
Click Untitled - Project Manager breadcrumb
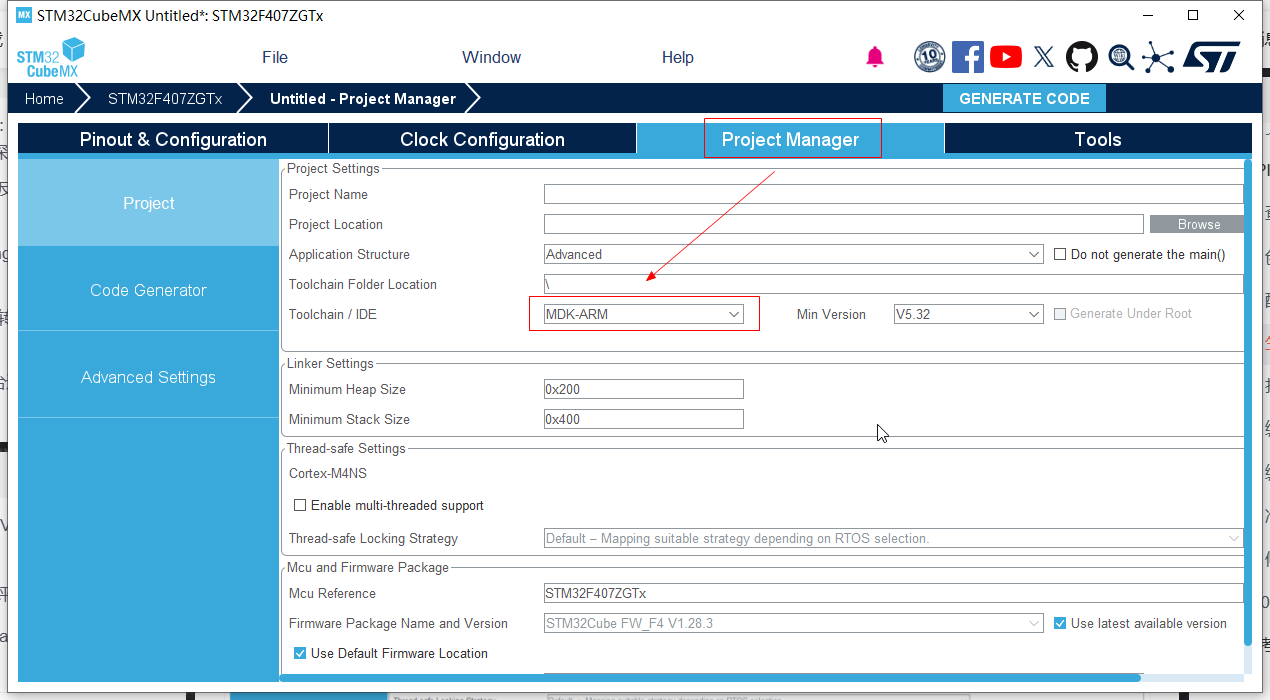click(363, 98)
